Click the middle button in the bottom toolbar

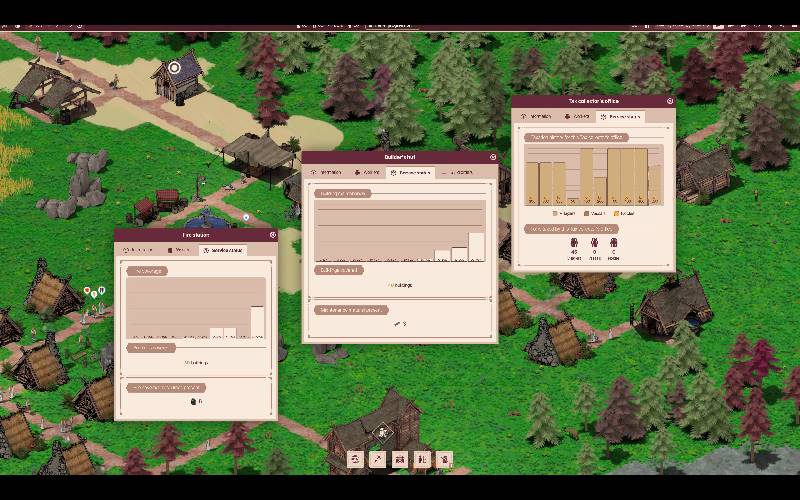[400, 459]
